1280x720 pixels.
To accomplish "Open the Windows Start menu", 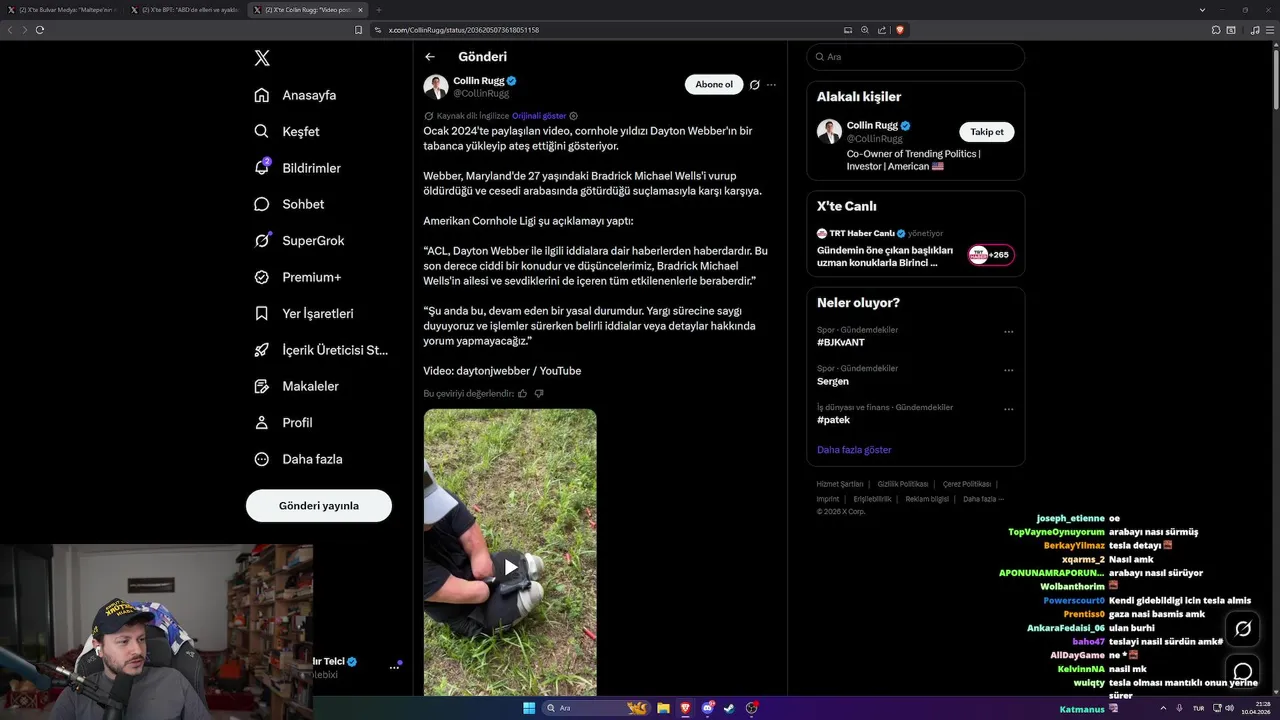I will pyautogui.click(x=529, y=708).
